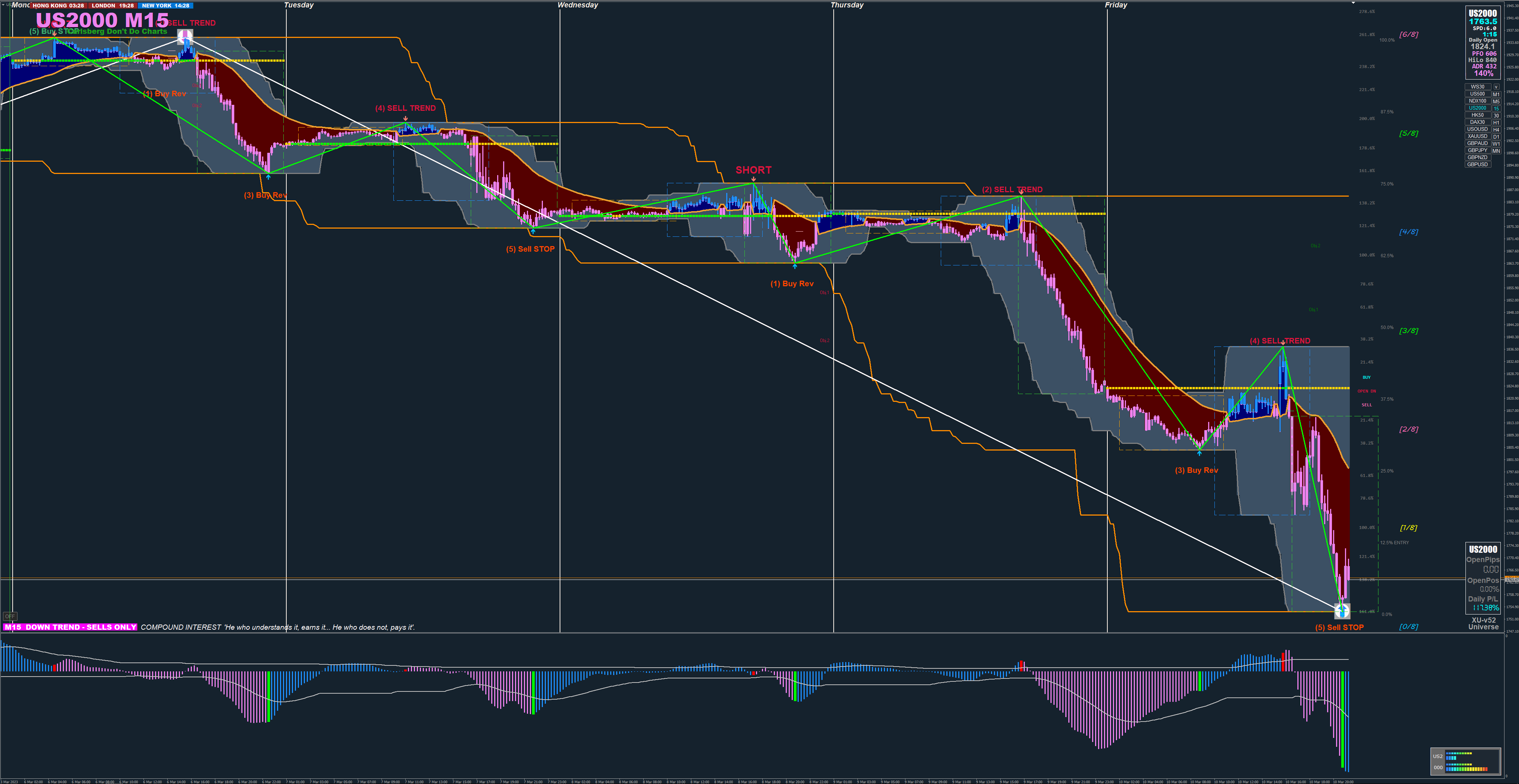Switch chart to XAUUSD symbol
Screen dimensions: 1519x784
point(1477,136)
